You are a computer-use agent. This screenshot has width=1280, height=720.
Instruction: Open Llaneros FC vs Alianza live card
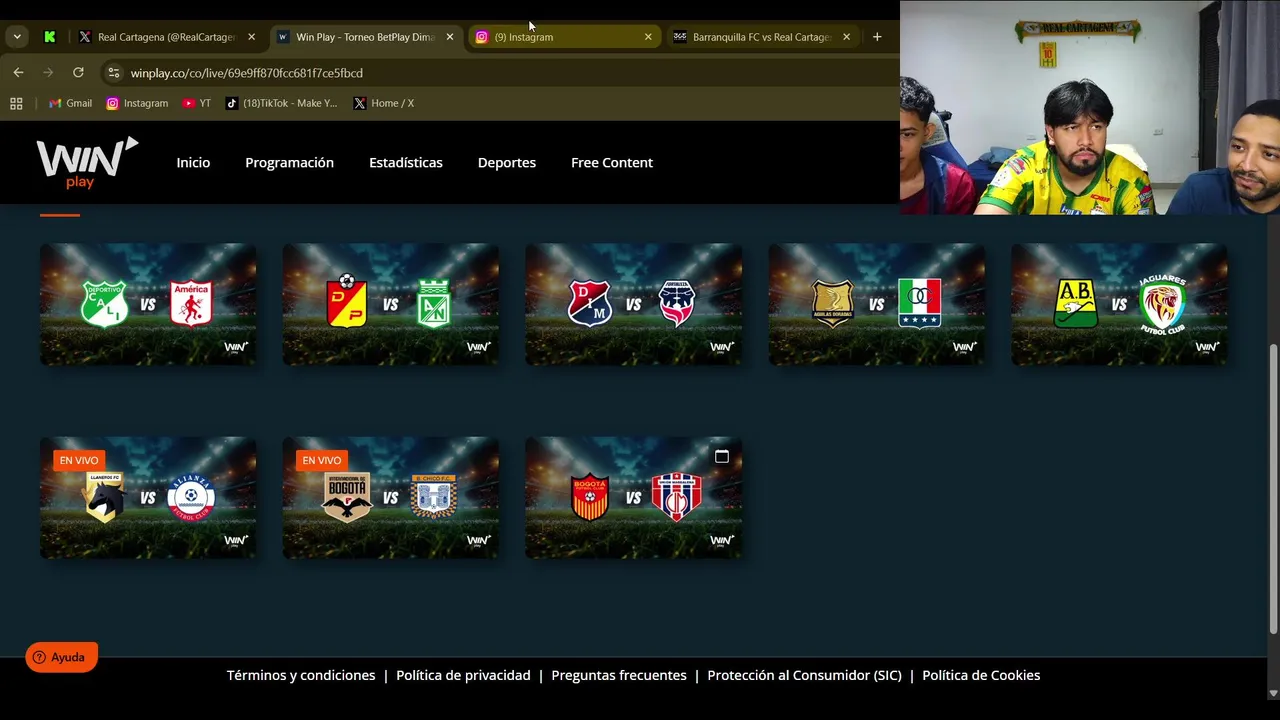point(148,497)
